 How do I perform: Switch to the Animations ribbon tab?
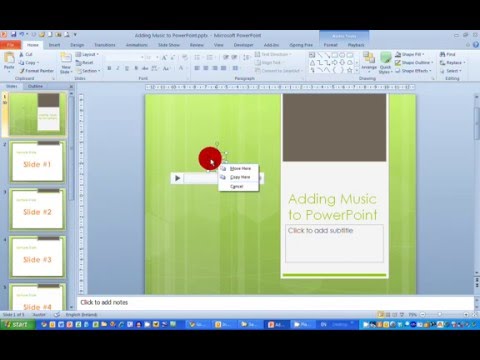coord(137,45)
